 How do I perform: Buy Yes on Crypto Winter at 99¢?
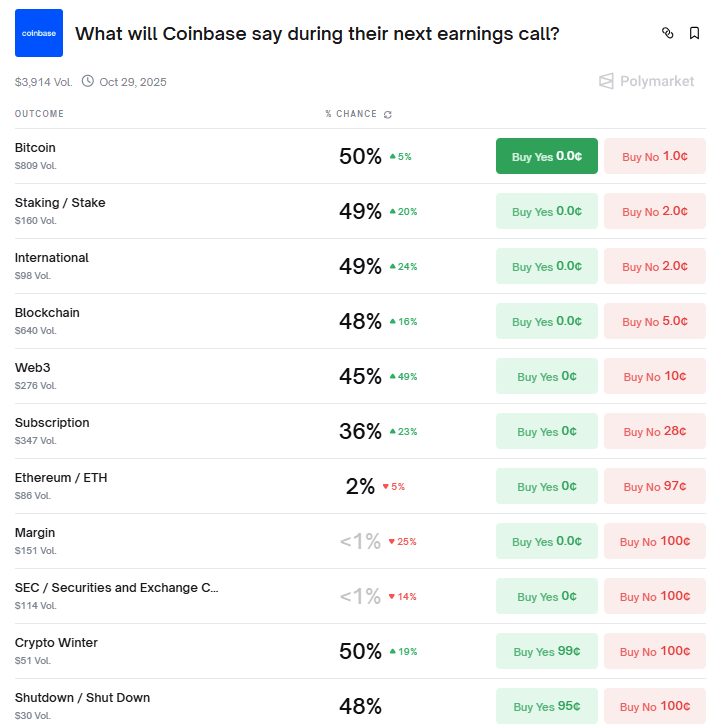point(546,651)
